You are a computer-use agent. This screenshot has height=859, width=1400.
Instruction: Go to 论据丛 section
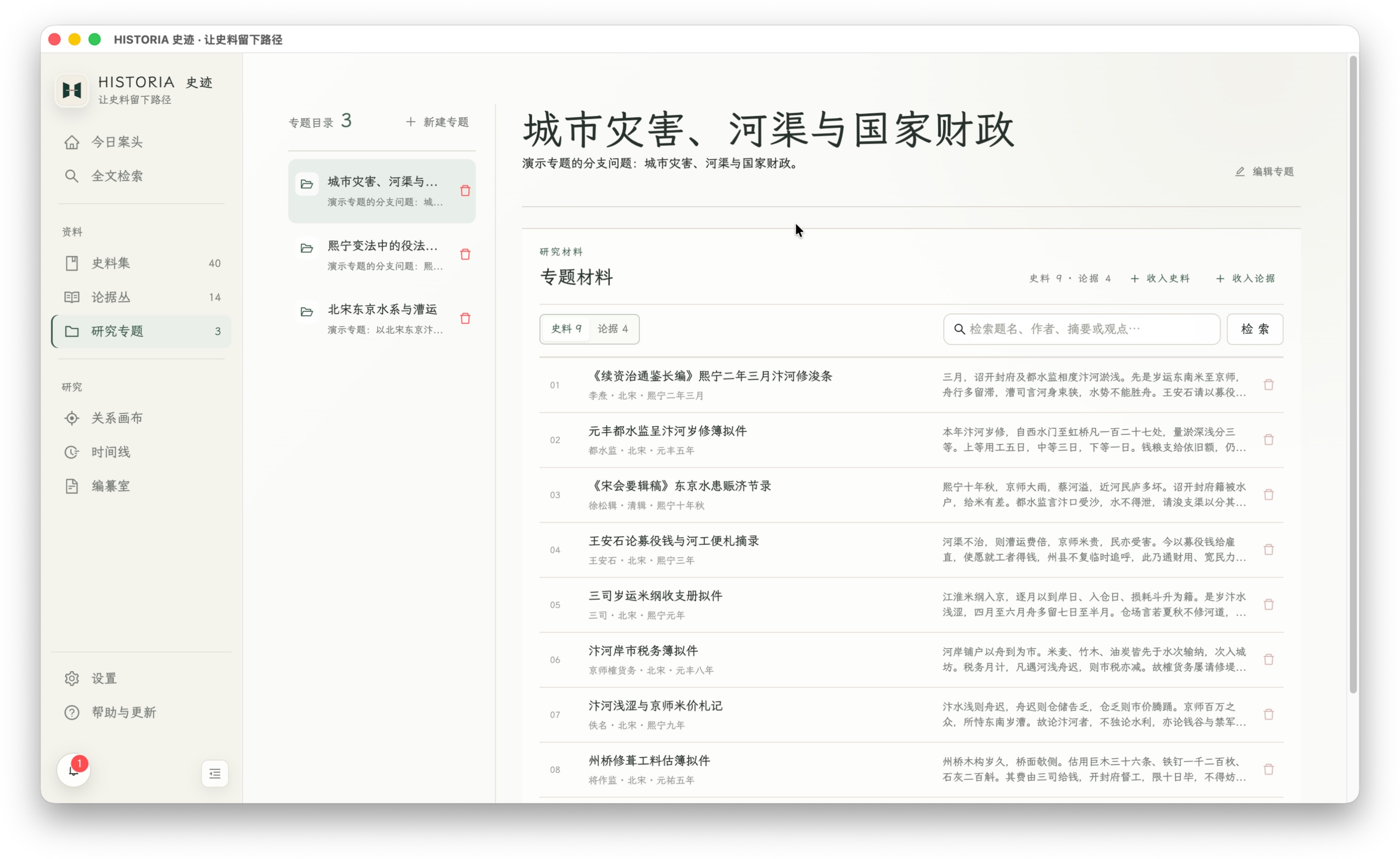(x=141, y=297)
